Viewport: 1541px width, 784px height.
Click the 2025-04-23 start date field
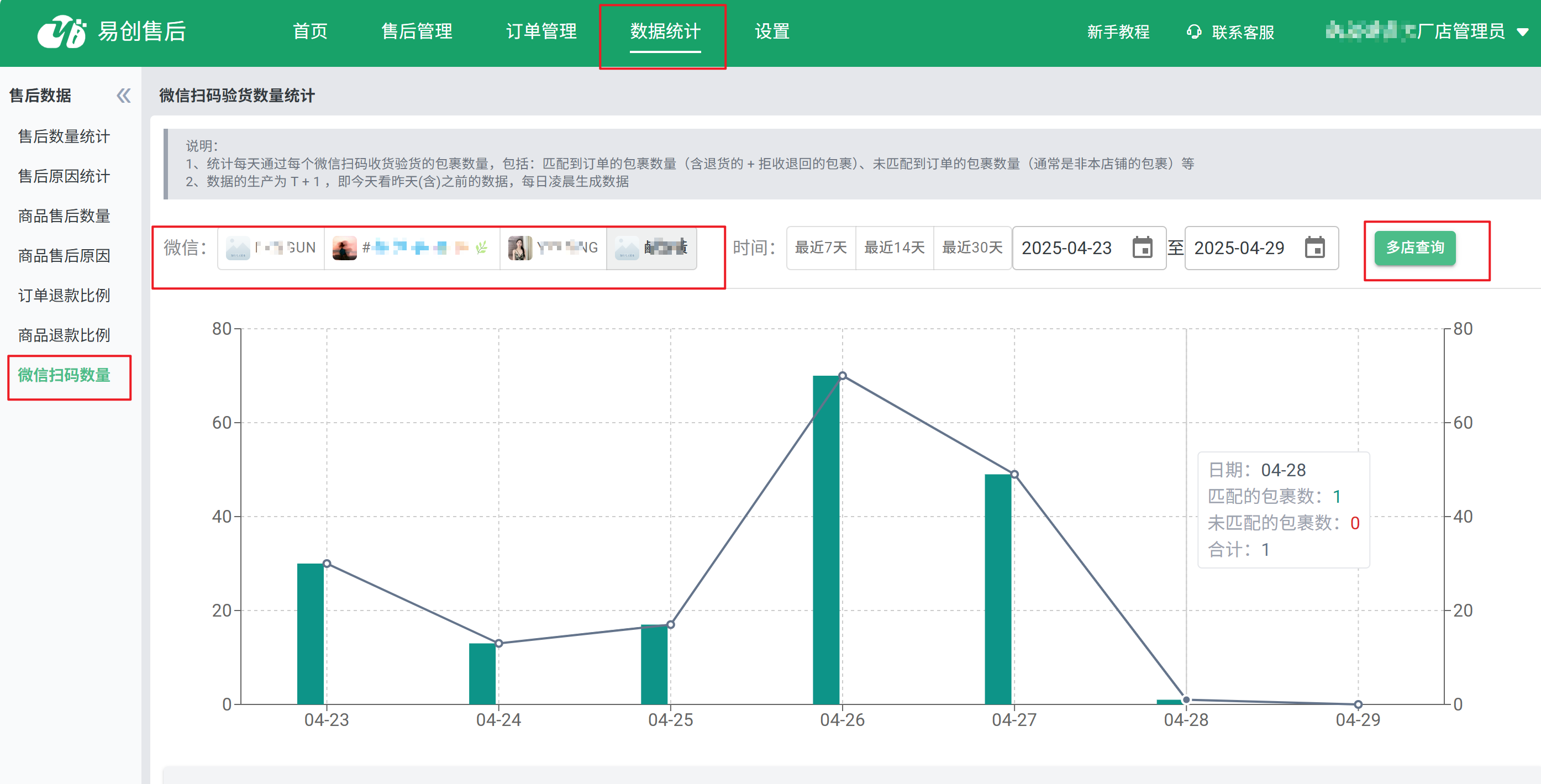point(1066,248)
